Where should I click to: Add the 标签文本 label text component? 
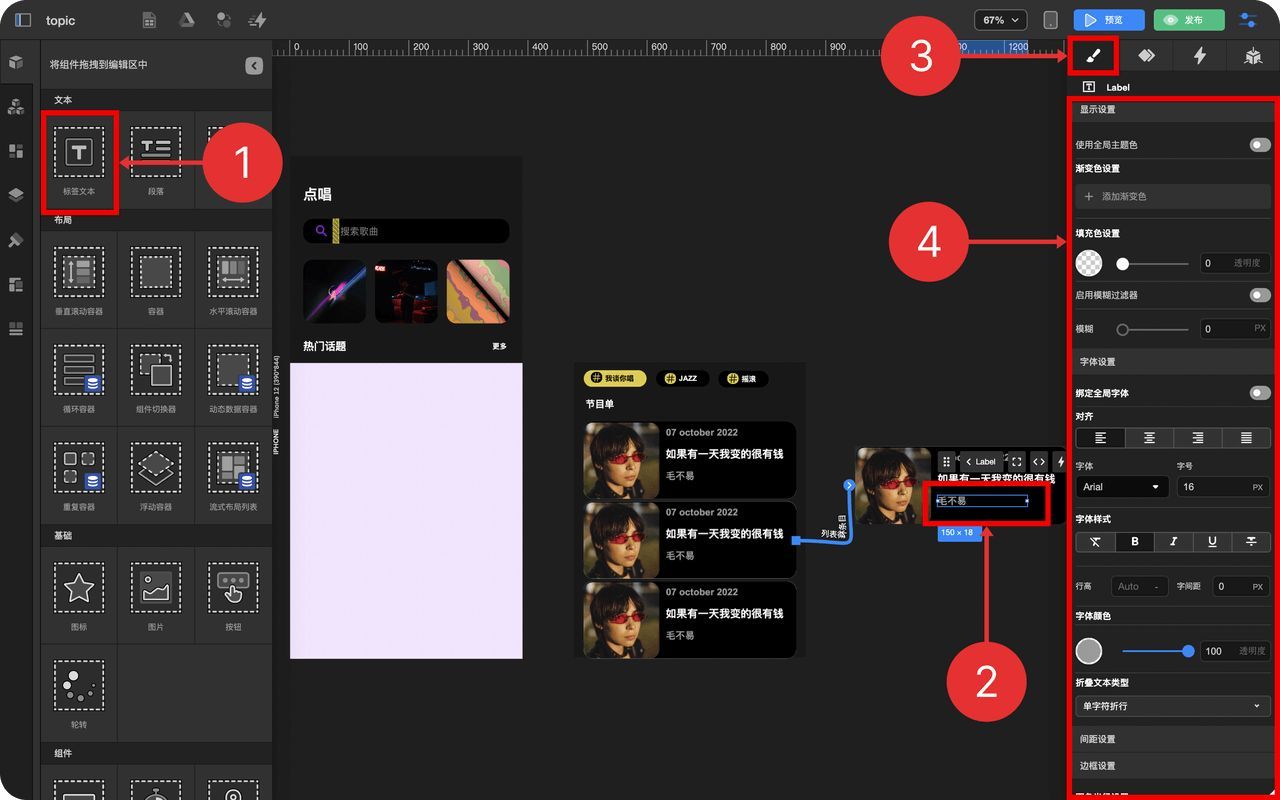[x=79, y=161]
